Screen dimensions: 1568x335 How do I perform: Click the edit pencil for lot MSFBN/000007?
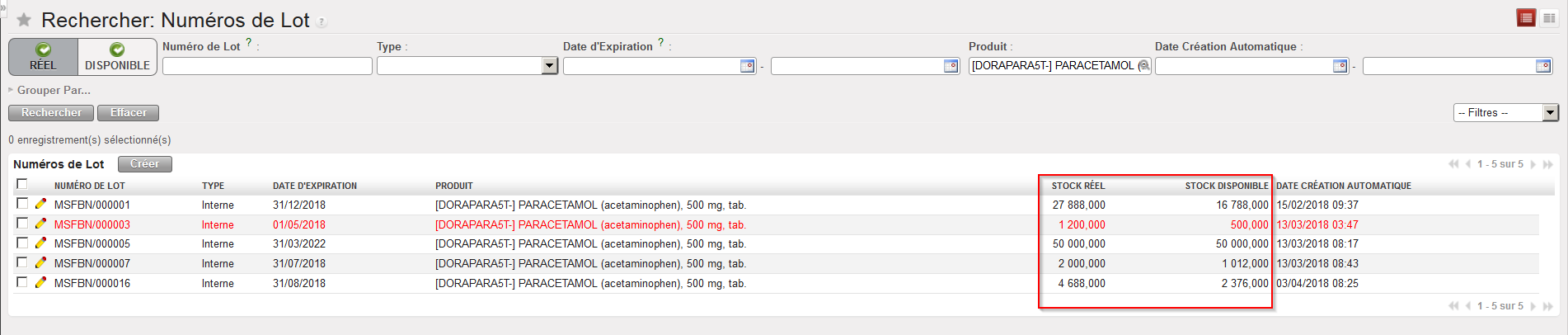40,262
